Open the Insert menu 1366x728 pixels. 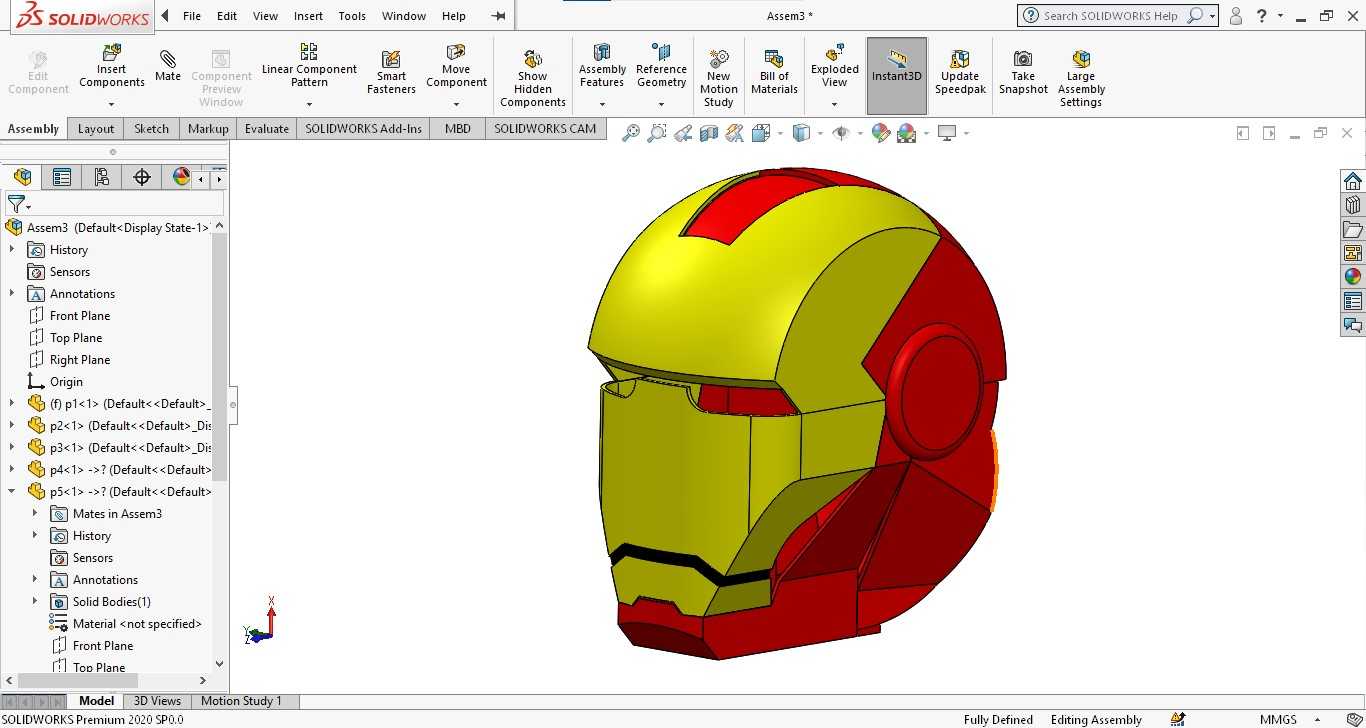(308, 16)
